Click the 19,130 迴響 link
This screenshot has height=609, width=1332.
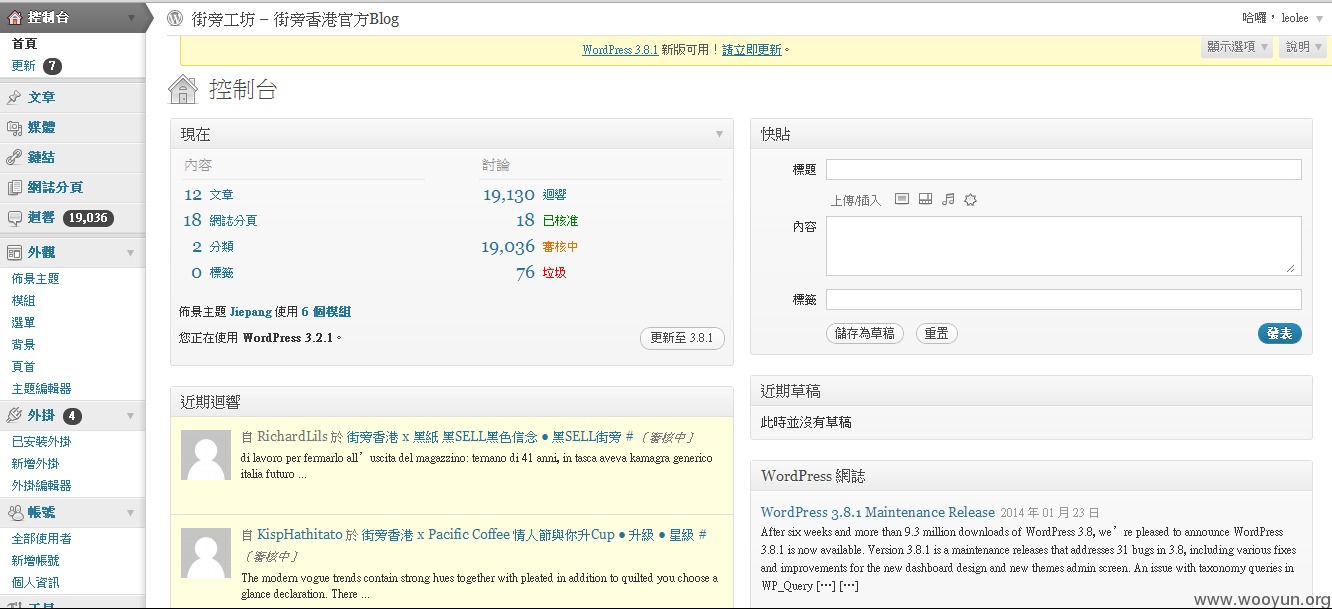click(524, 195)
